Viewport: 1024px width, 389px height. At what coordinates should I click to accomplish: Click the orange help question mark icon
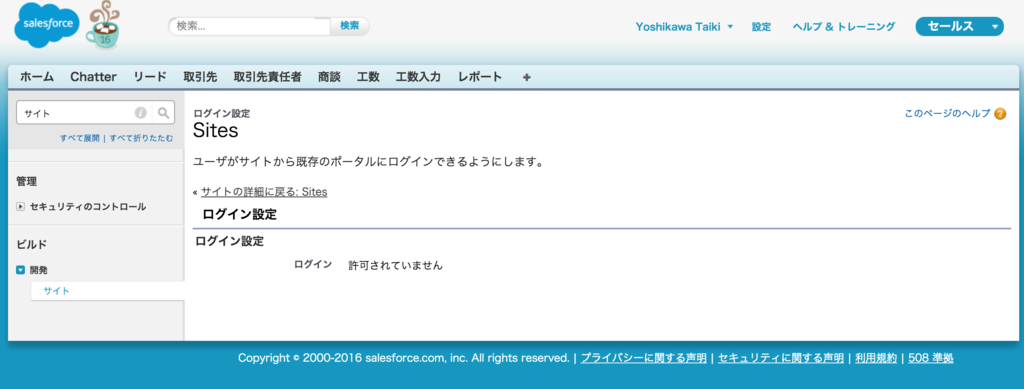tap(1000, 114)
